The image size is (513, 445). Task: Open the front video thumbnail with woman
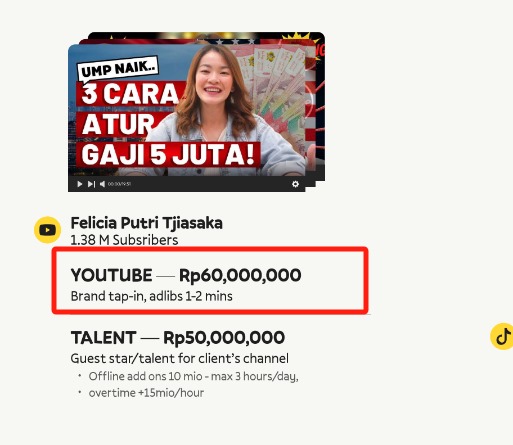point(187,118)
